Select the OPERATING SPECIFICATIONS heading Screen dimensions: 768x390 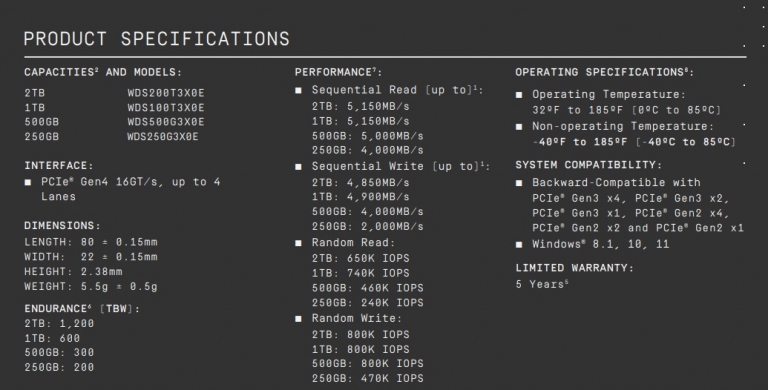604,72
